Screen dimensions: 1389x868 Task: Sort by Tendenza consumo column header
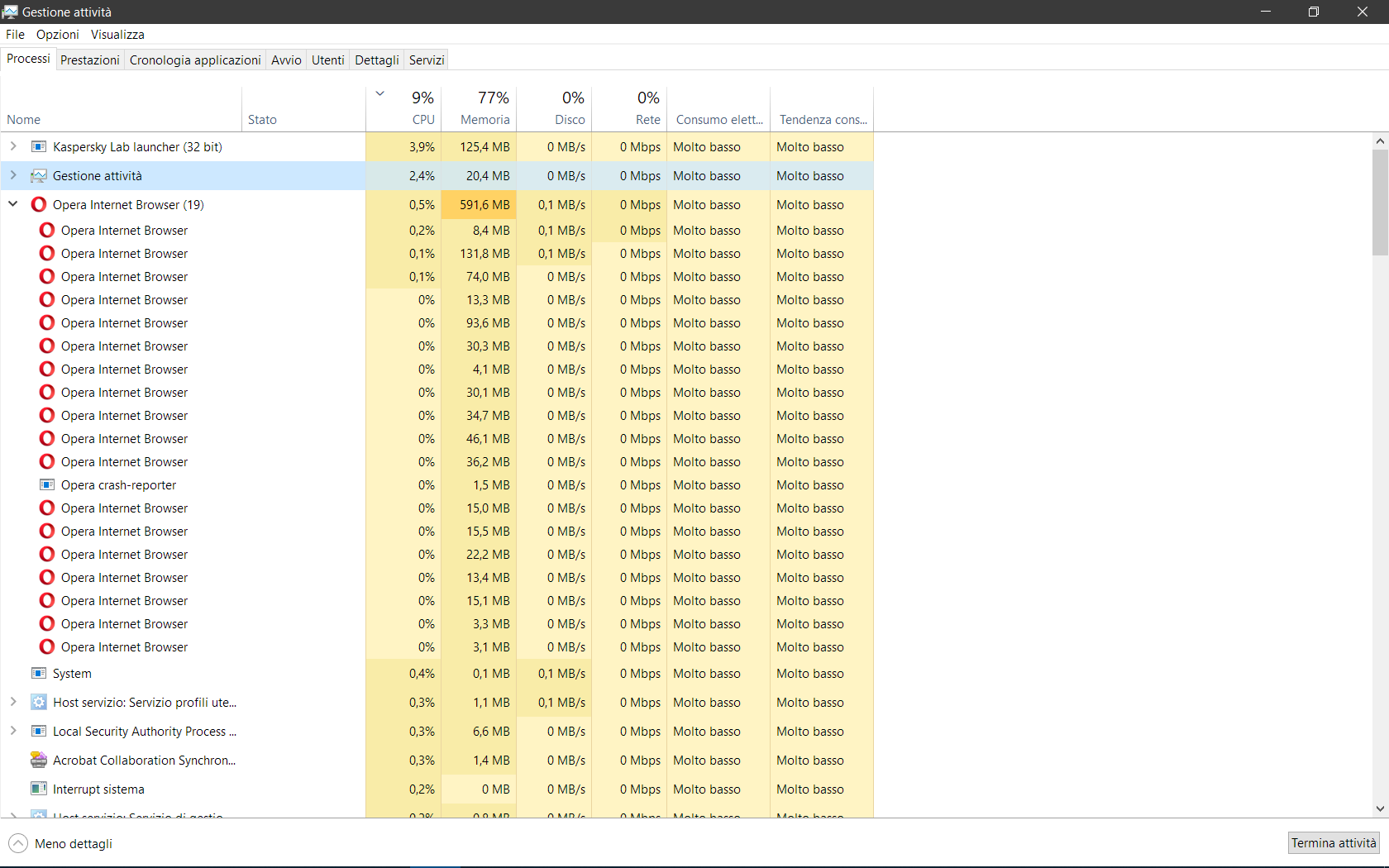point(822,109)
